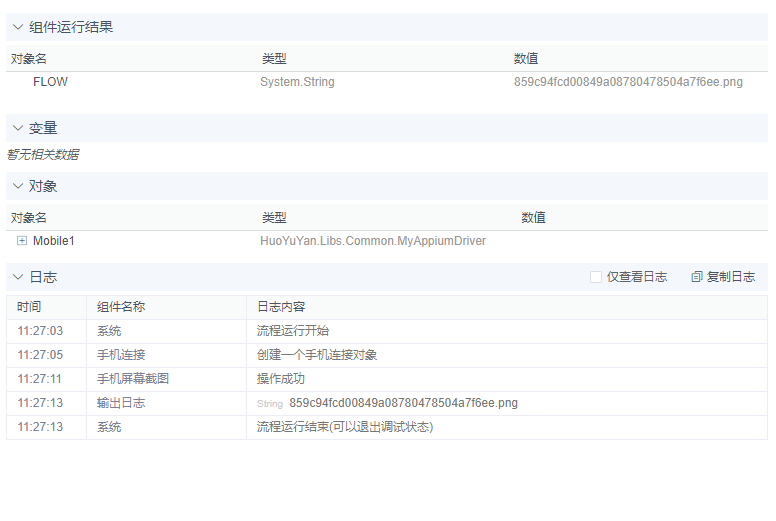Click the 组件名称 column header
The width and height of the screenshot is (776, 521).
coord(121,307)
